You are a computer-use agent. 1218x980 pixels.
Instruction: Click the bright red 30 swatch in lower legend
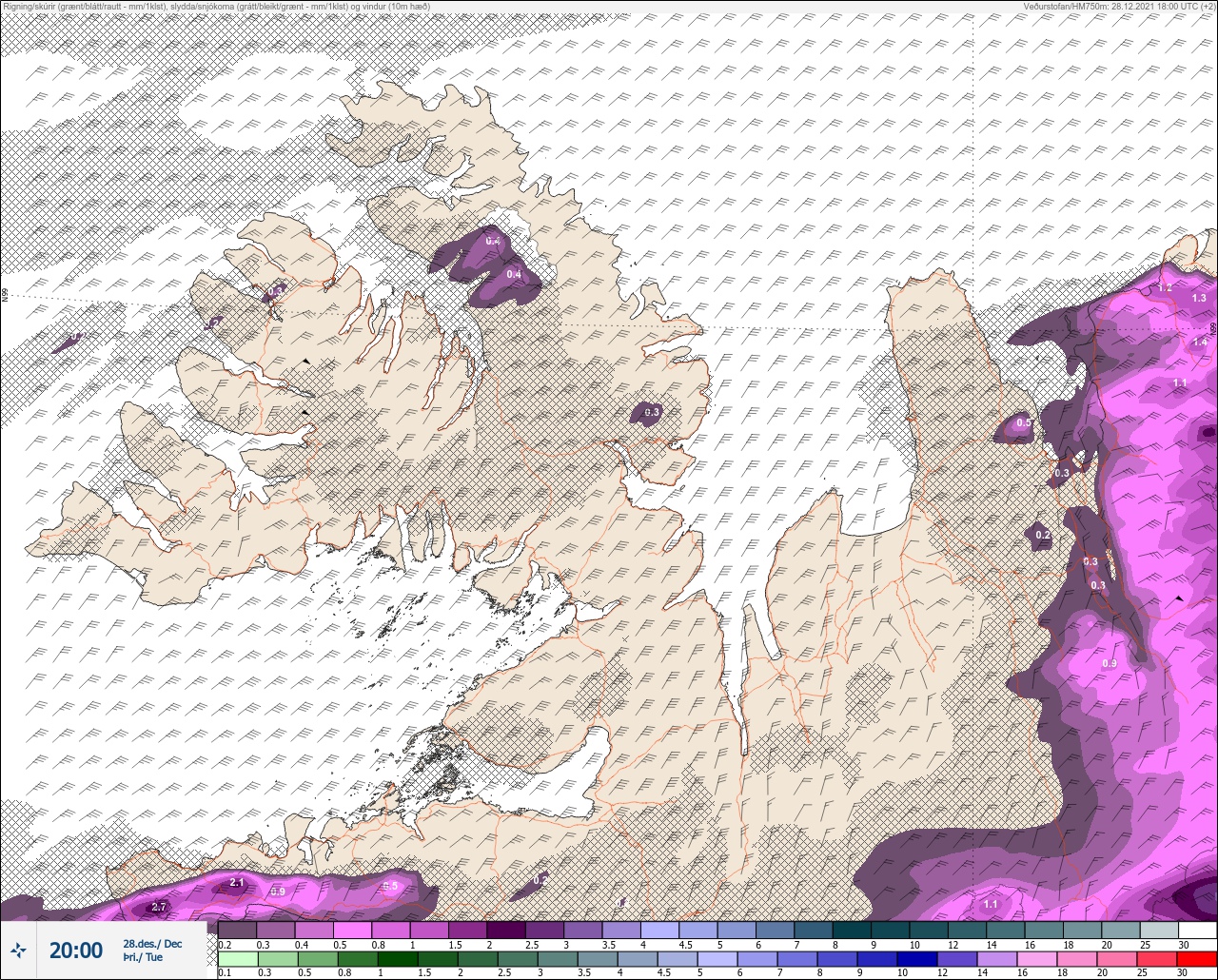(x=1196, y=958)
